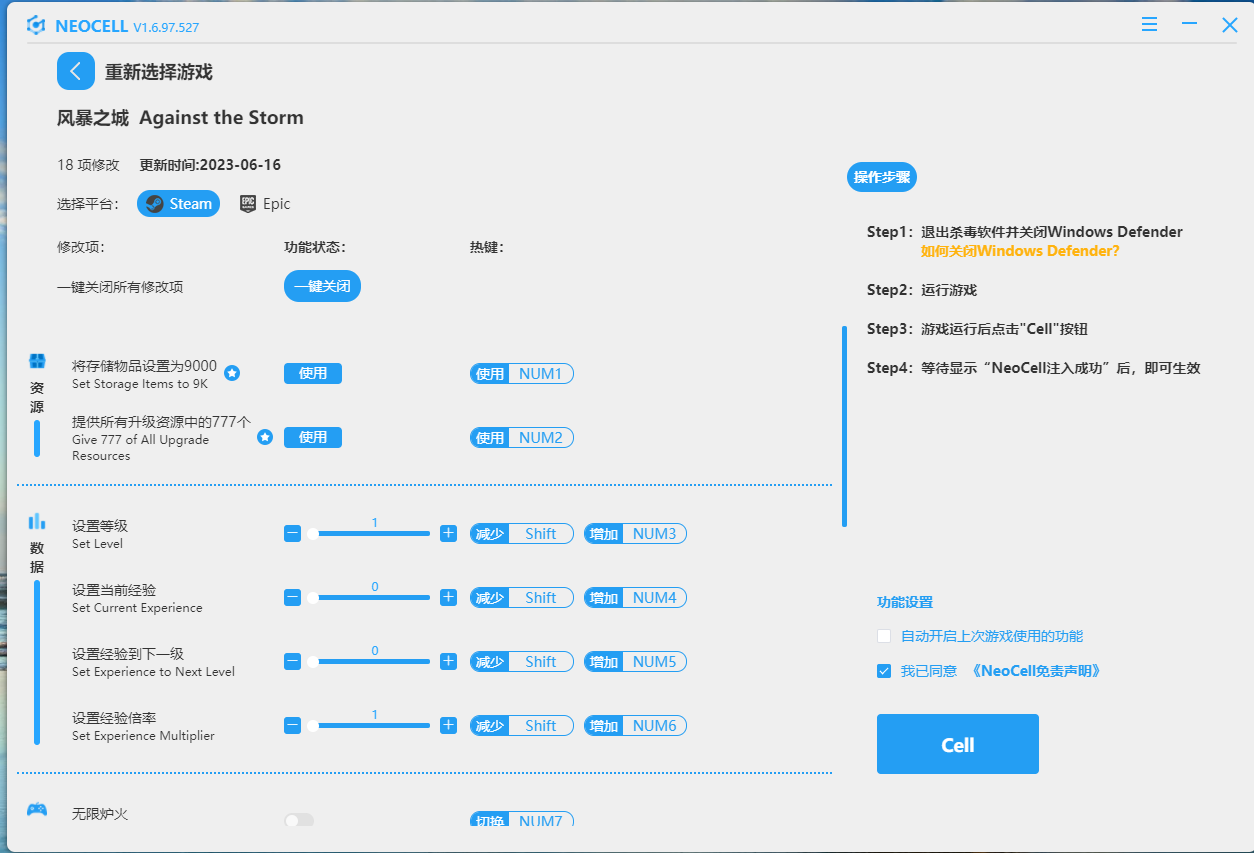Click the 操作步骤 button

882,178
